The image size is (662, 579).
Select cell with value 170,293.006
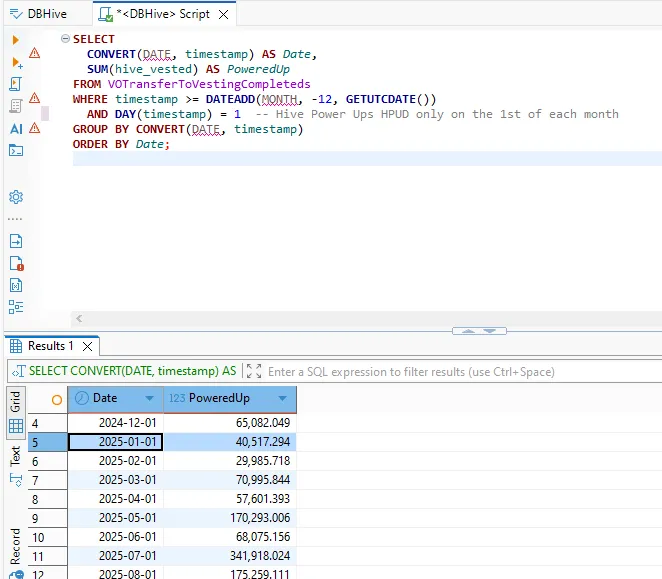click(230, 518)
